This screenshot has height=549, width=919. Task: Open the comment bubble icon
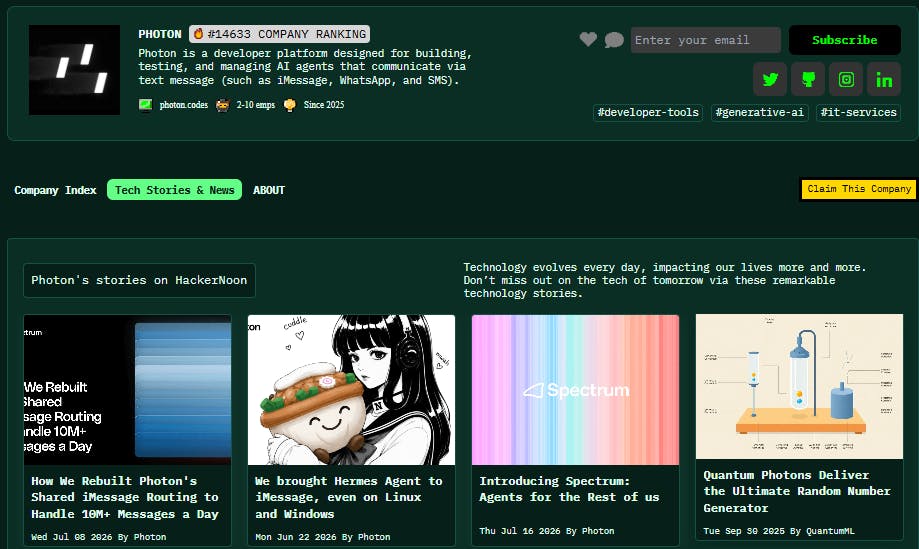pyautogui.click(x=614, y=40)
